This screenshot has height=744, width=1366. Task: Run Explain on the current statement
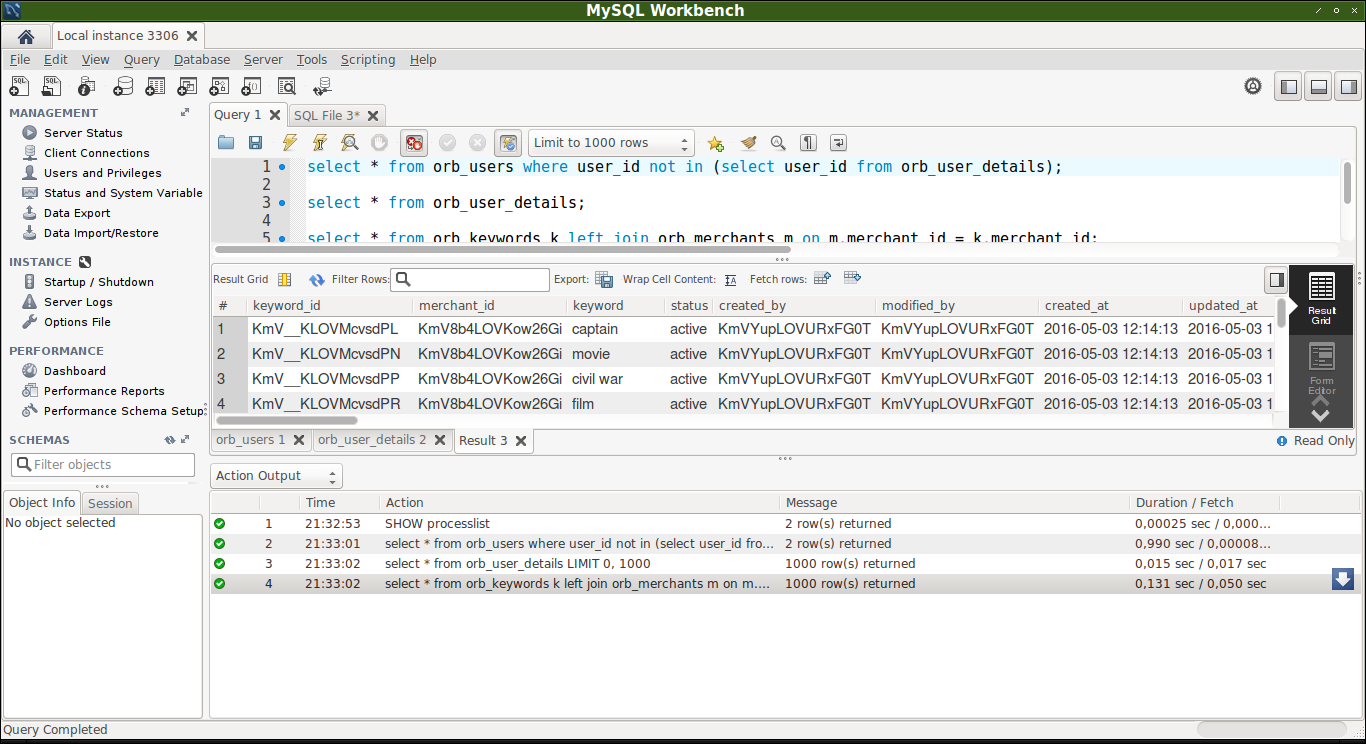coord(350,143)
